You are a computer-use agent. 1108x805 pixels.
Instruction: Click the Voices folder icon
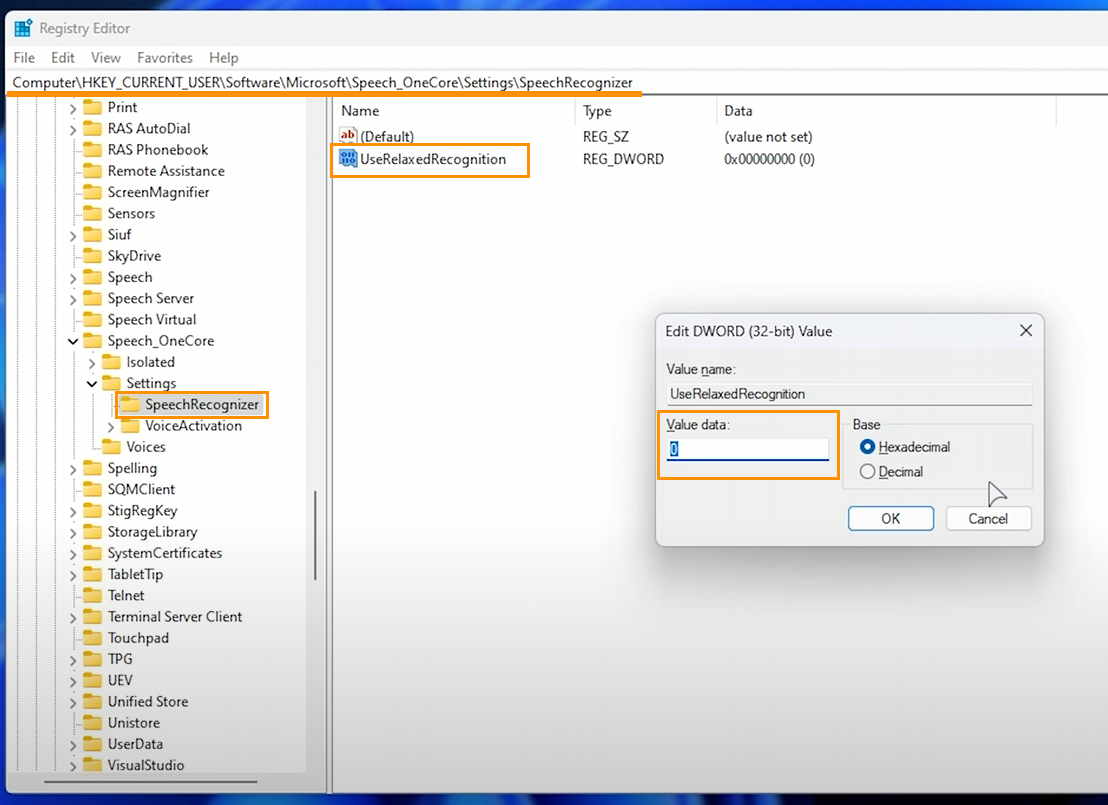click(x=112, y=447)
